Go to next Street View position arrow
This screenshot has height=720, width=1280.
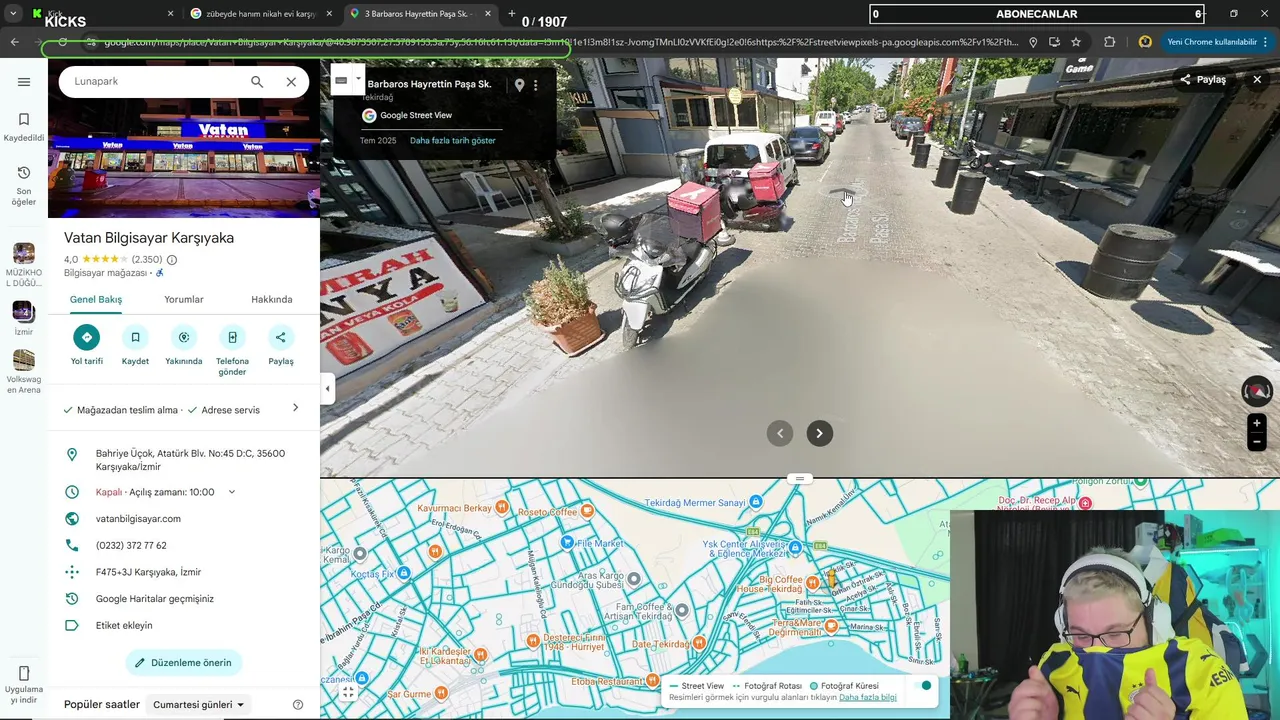(x=819, y=433)
